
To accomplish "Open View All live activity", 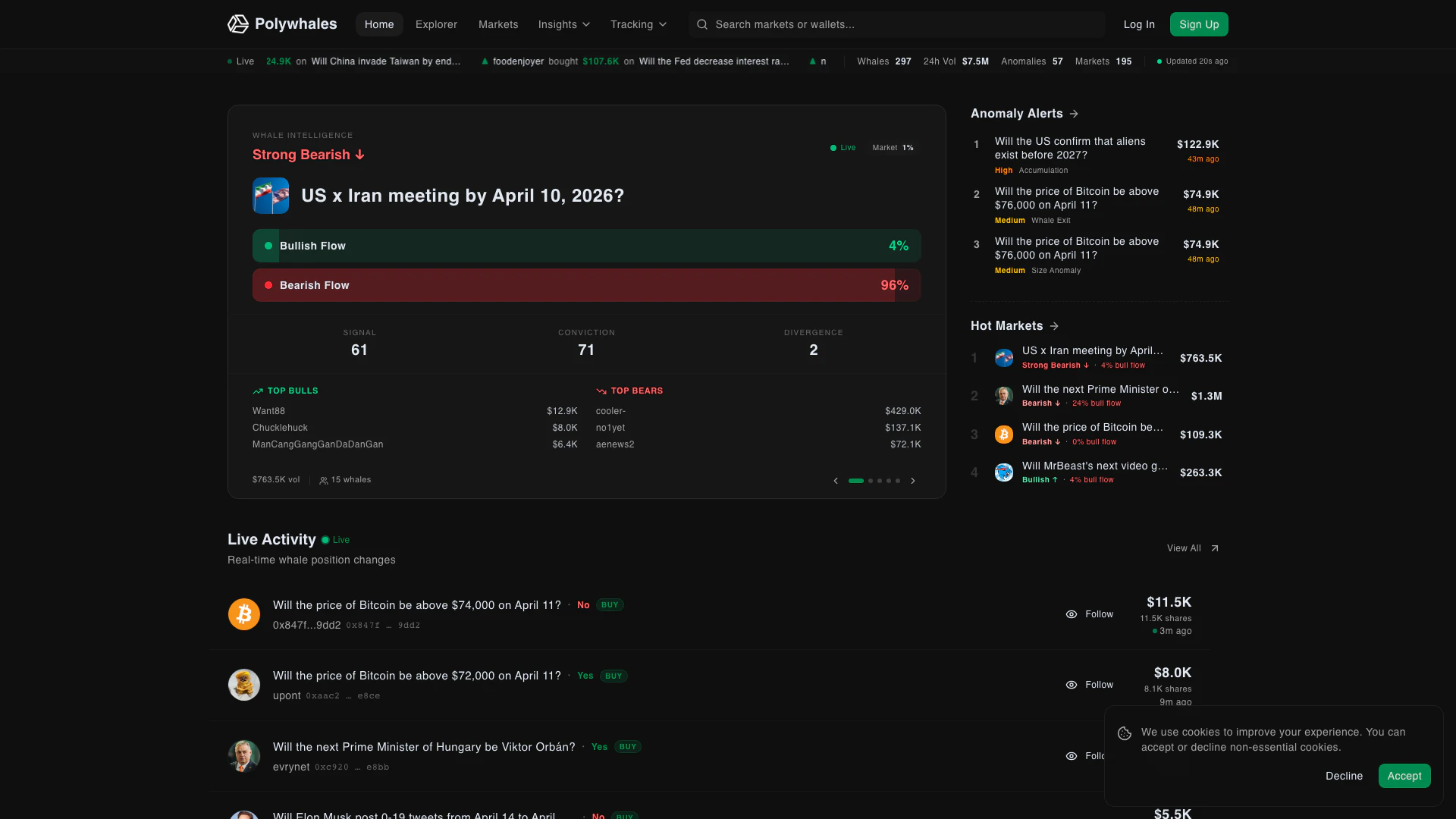I will pyautogui.click(x=1193, y=548).
